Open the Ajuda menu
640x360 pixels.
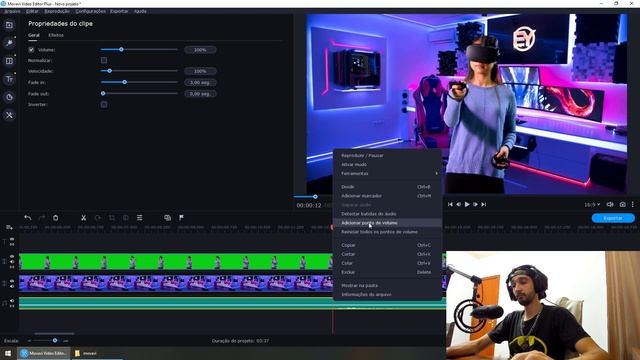click(140, 11)
